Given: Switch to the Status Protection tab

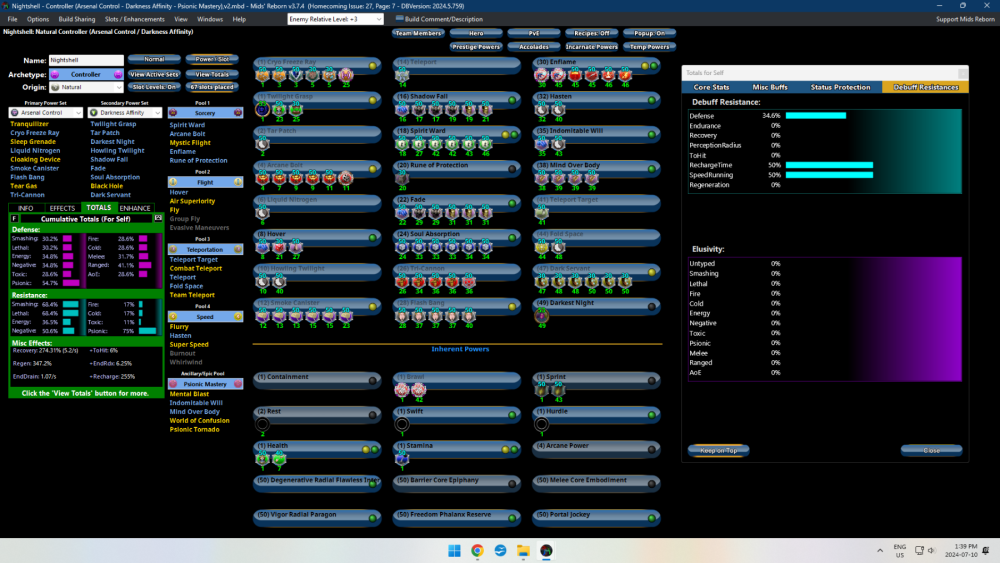Looking at the screenshot, I should pos(840,87).
